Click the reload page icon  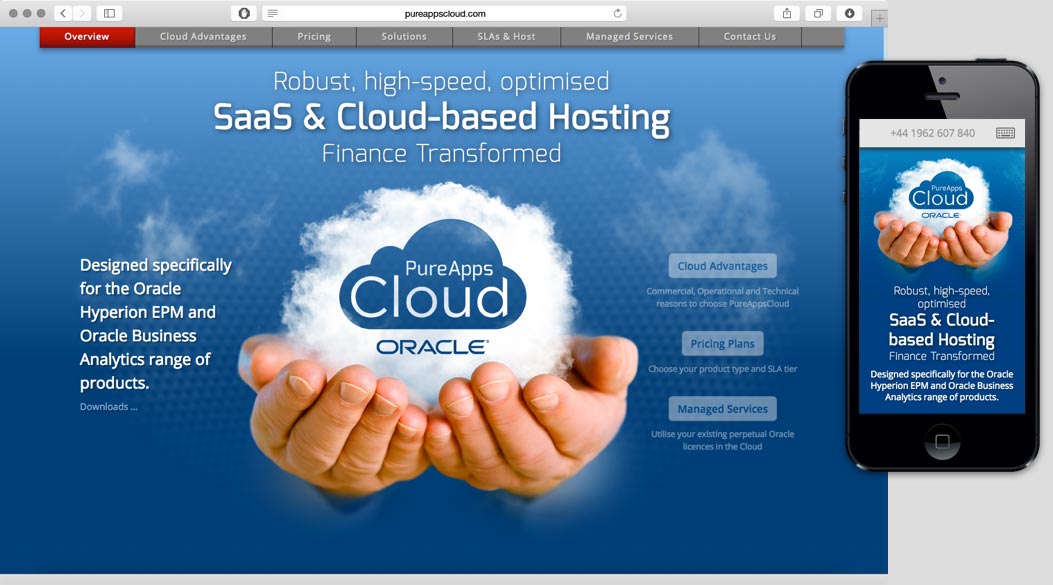coord(618,13)
